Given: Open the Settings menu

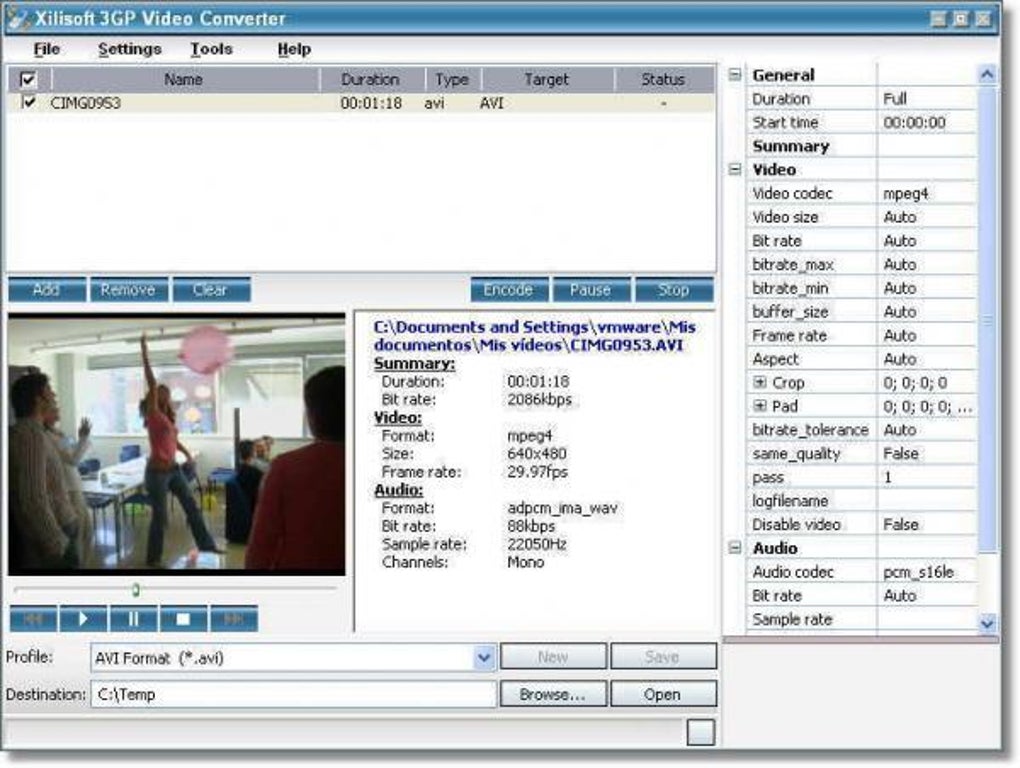Looking at the screenshot, I should pos(129,49).
